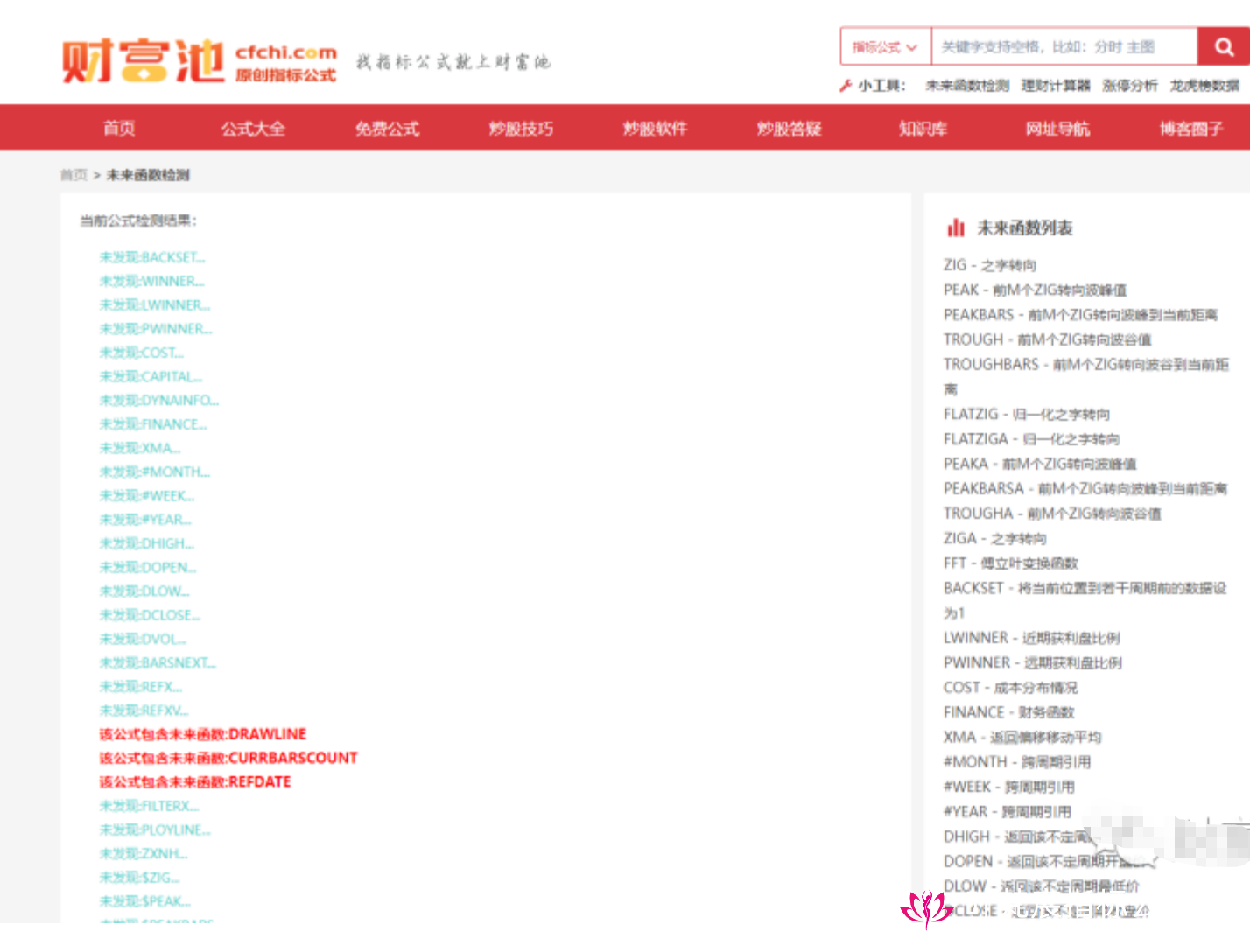Open the 公式大全 navigation menu
The image size is (1250, 952).
(x=253, y=128)
